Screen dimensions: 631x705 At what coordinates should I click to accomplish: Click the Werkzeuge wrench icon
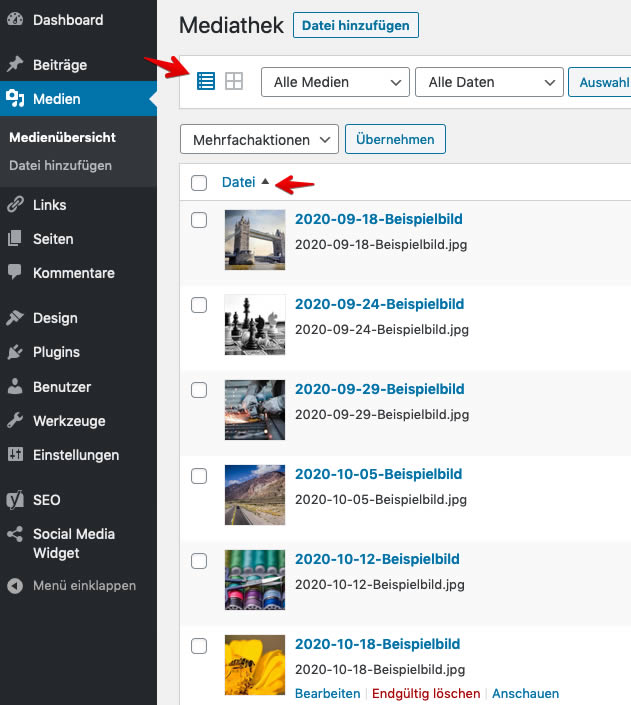(15, 421)
